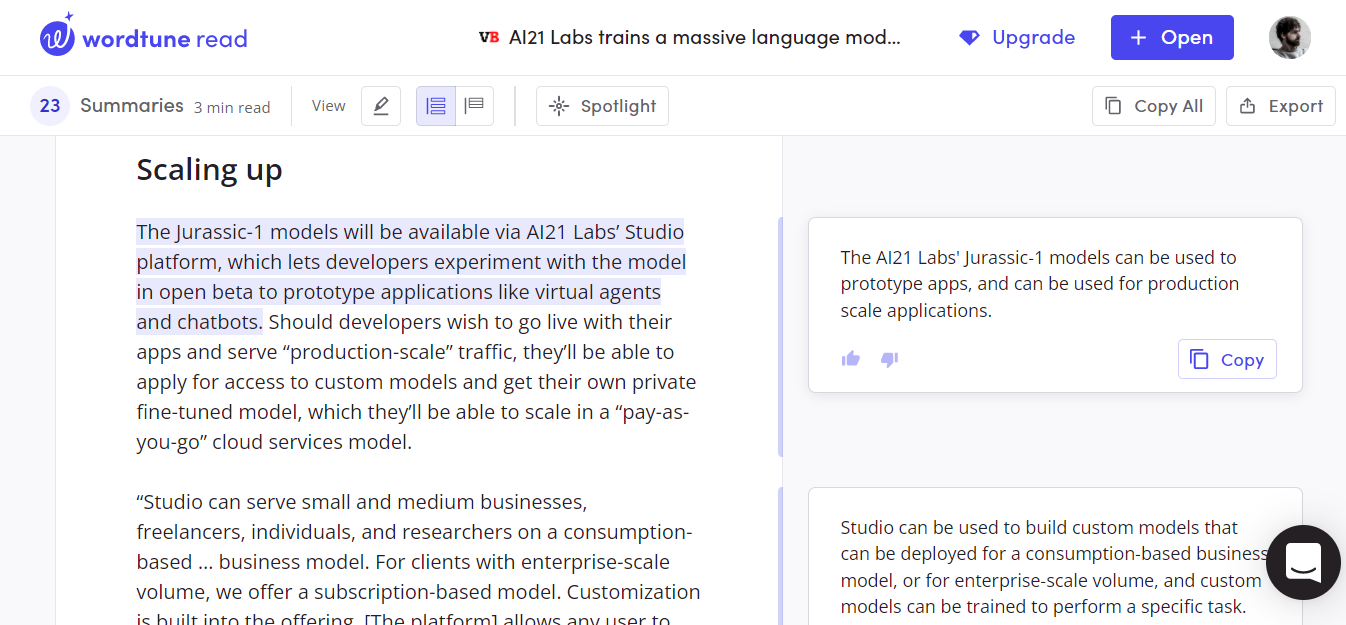Screen dimensions: 1346x625
Task: Click the Summaries label
Action: 132,106
